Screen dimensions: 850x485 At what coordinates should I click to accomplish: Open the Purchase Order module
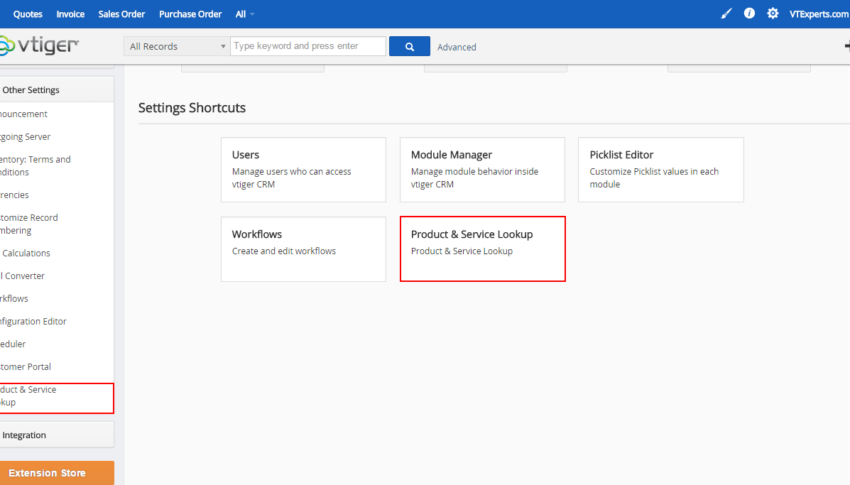pyautogui.click(x=190, y=14)
